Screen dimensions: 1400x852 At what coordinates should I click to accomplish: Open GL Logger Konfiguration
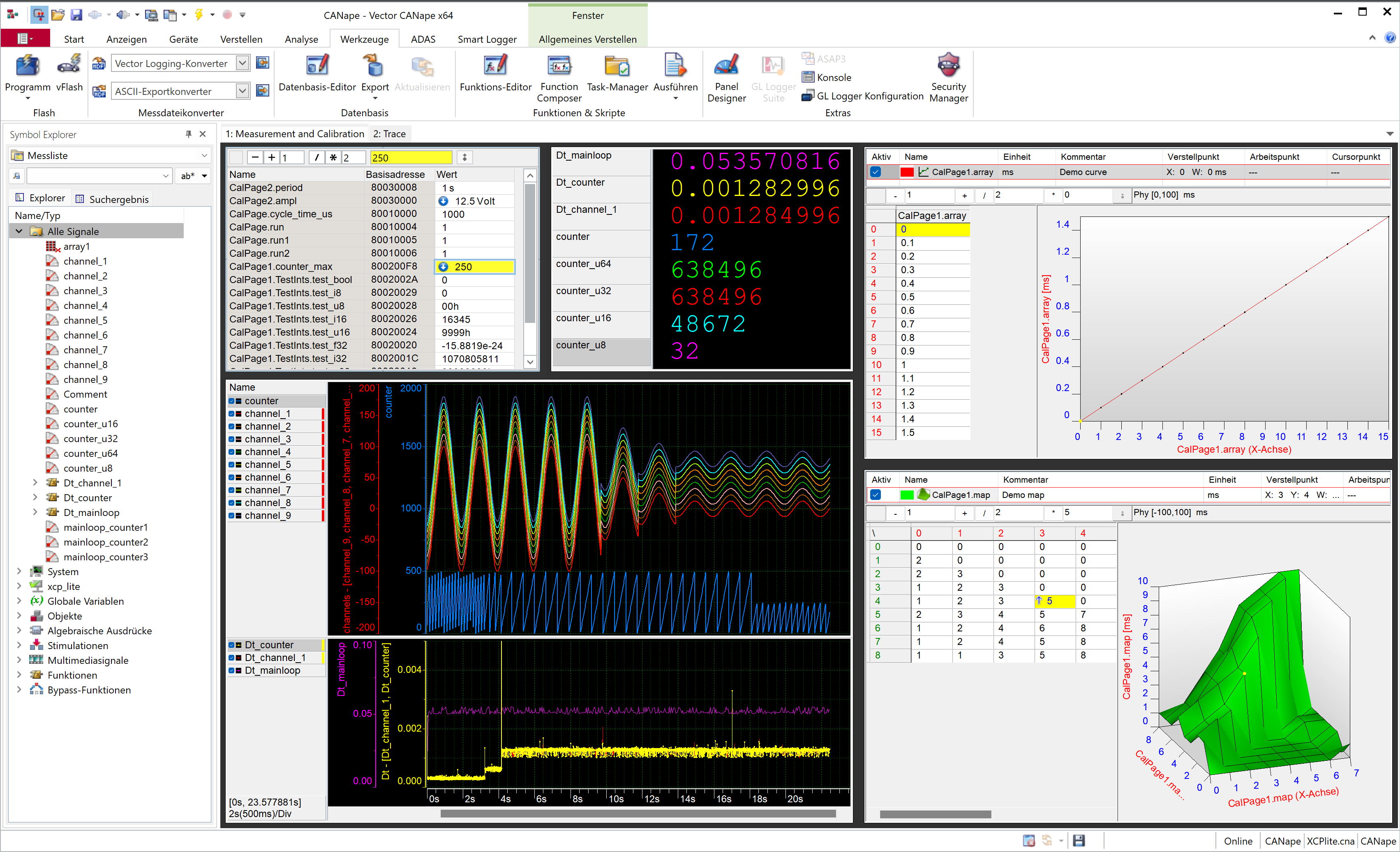(x=862, y=96)
